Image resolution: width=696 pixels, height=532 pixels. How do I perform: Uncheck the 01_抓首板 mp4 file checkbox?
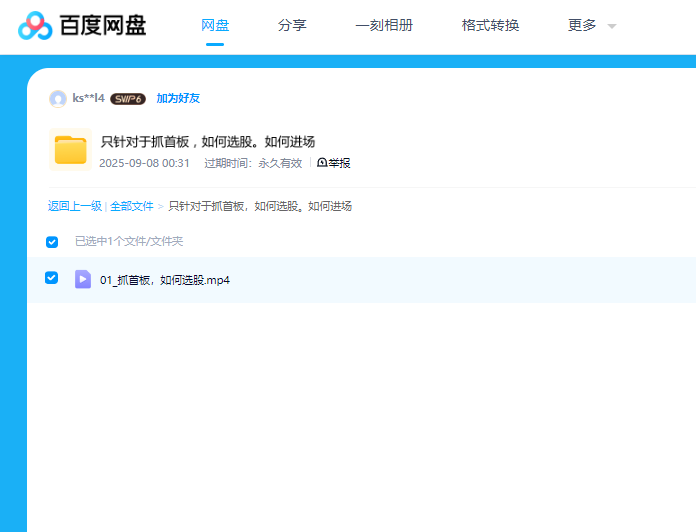coord(52,278)
